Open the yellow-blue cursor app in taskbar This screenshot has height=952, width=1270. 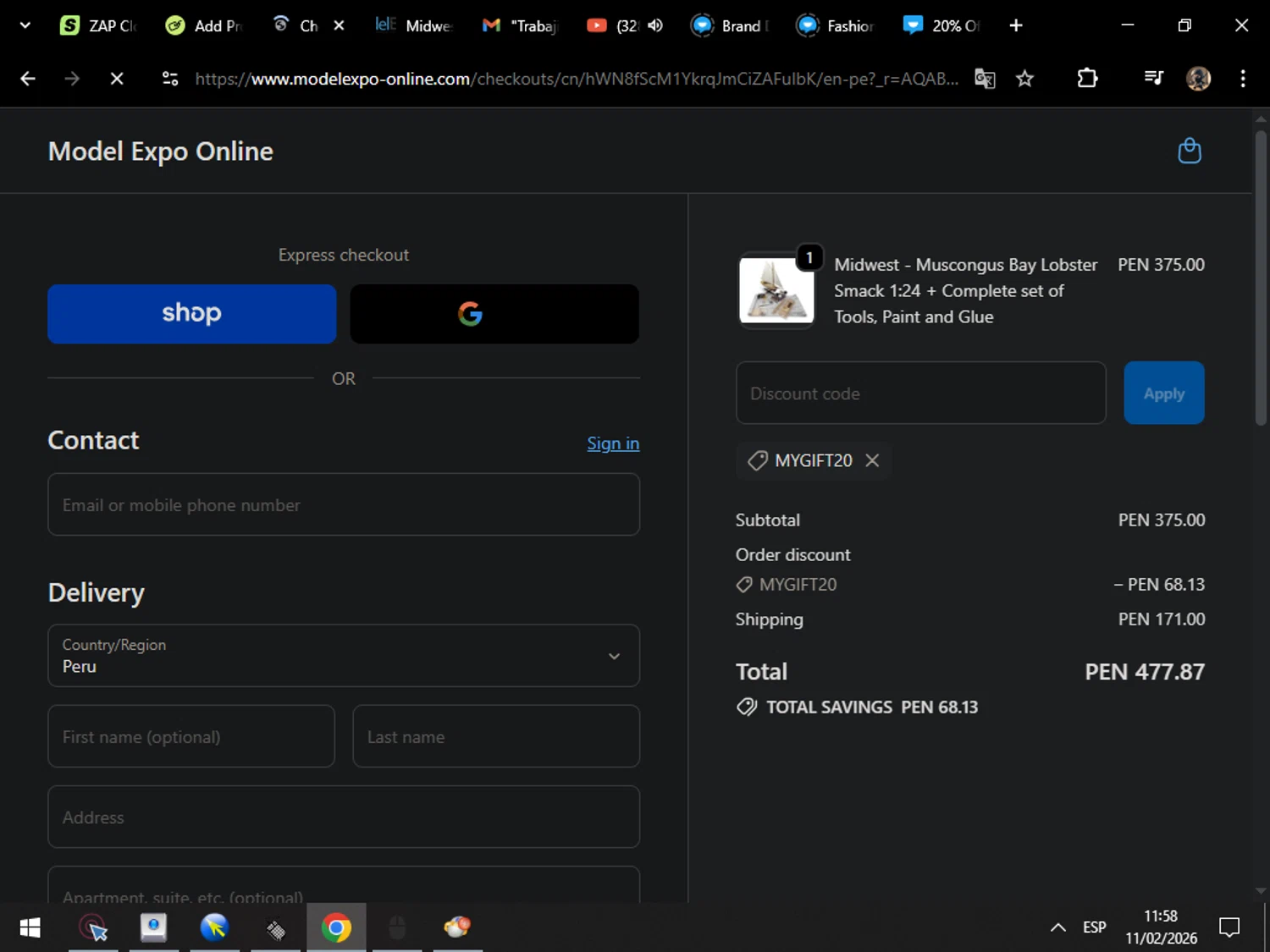(x=214, y=928)
